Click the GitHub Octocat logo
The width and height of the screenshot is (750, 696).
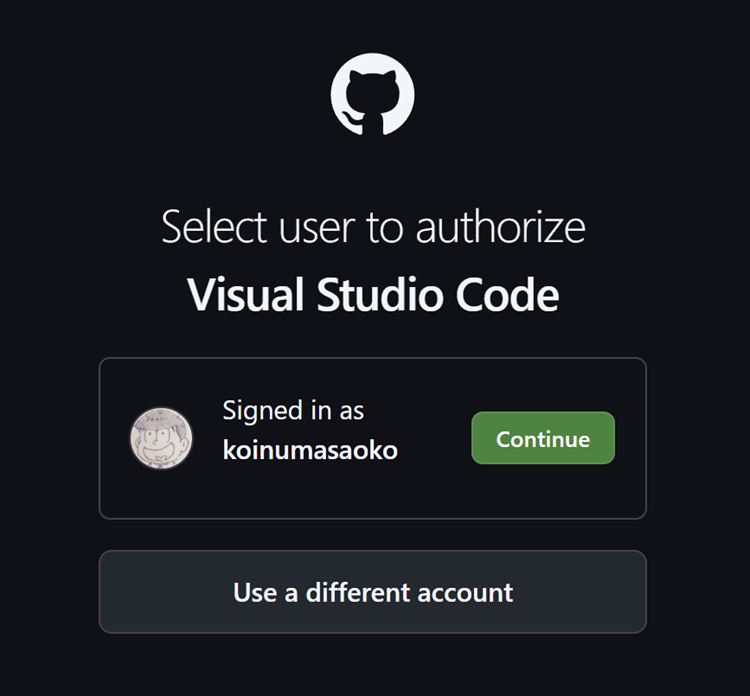373,94
